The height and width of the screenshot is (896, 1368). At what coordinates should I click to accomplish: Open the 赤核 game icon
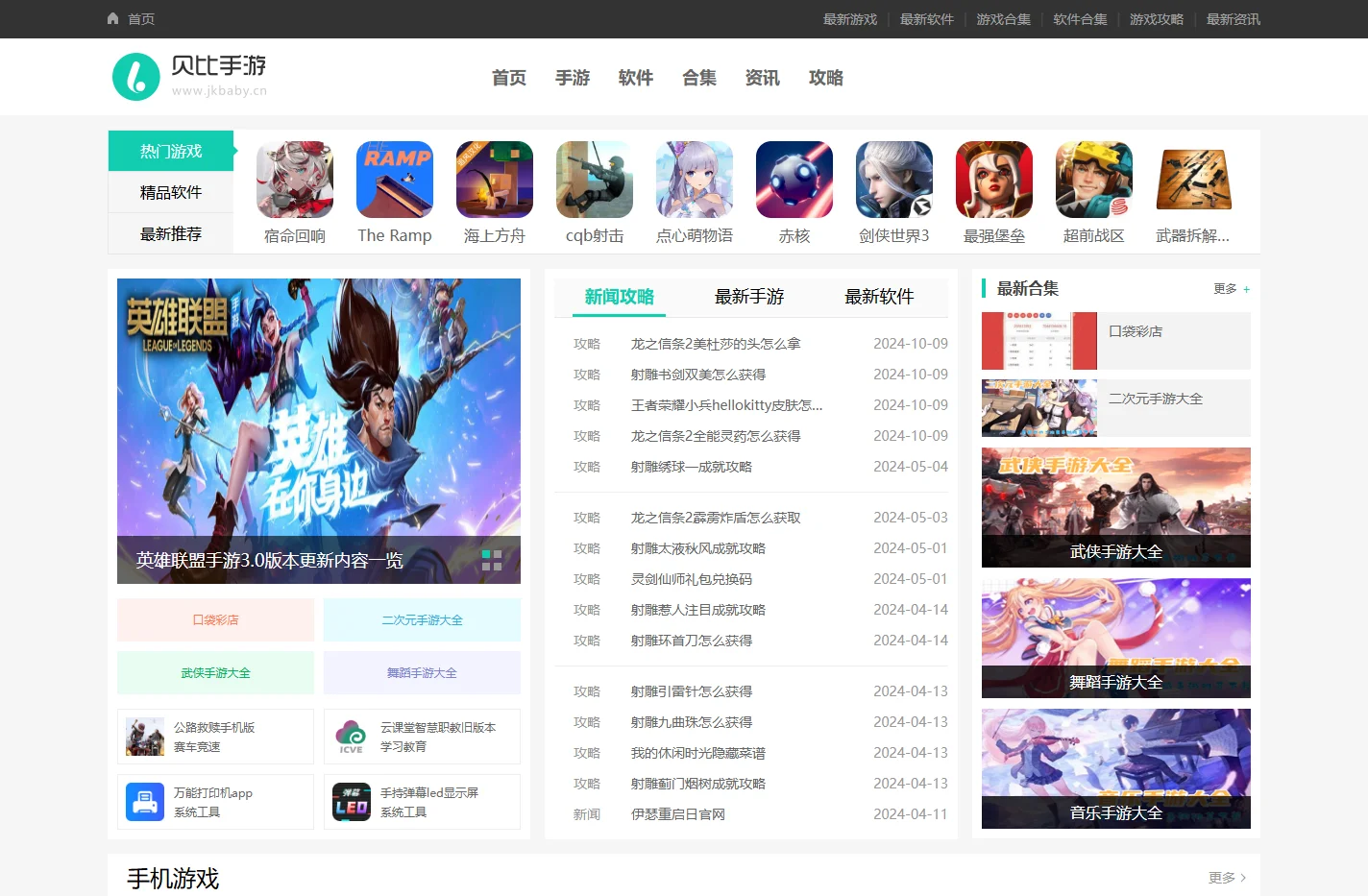[x=794, y=180]
